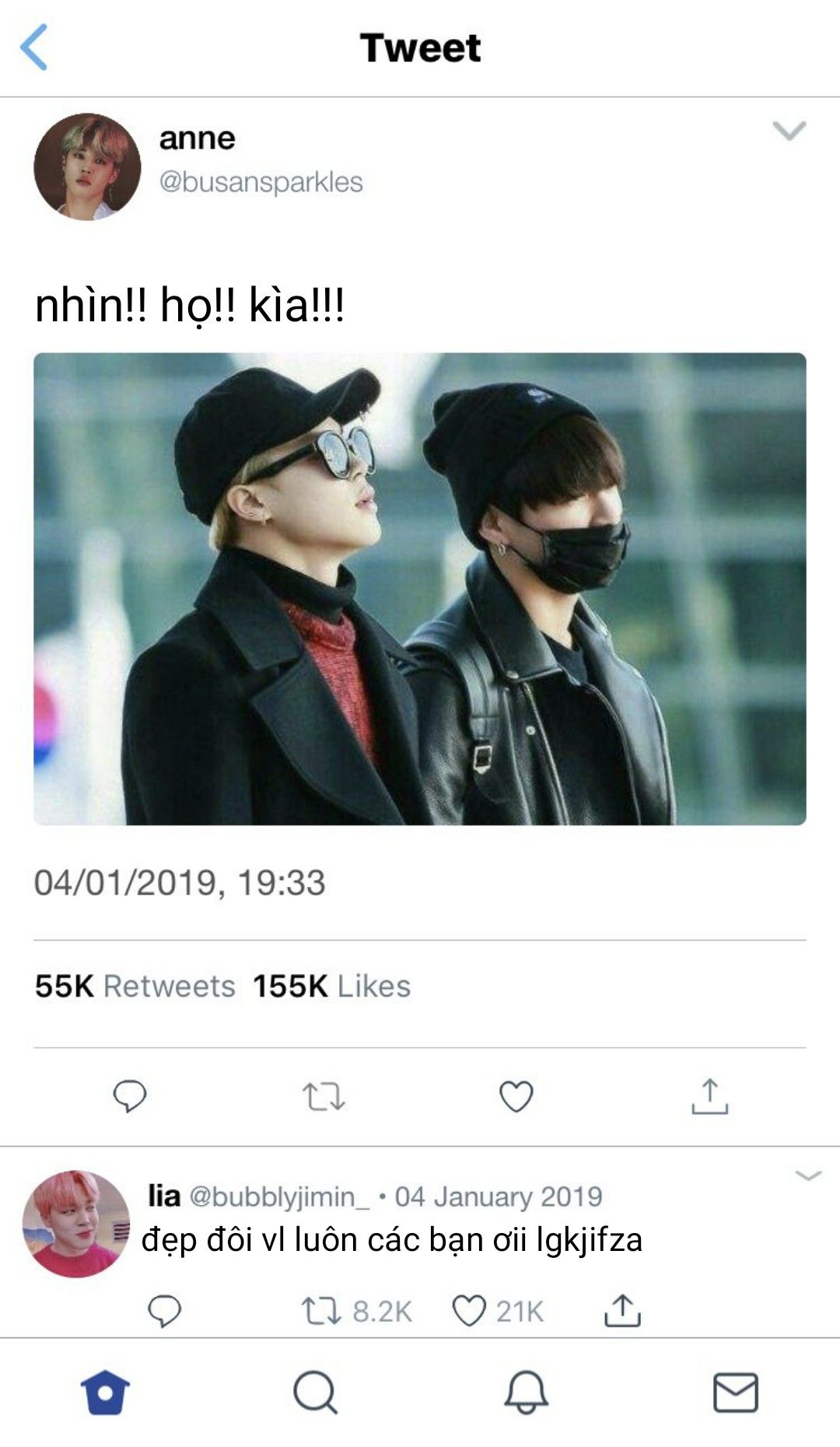Screen dimensions: 840x1447
Task: Open the Search tab
Action: [315, 1392]
